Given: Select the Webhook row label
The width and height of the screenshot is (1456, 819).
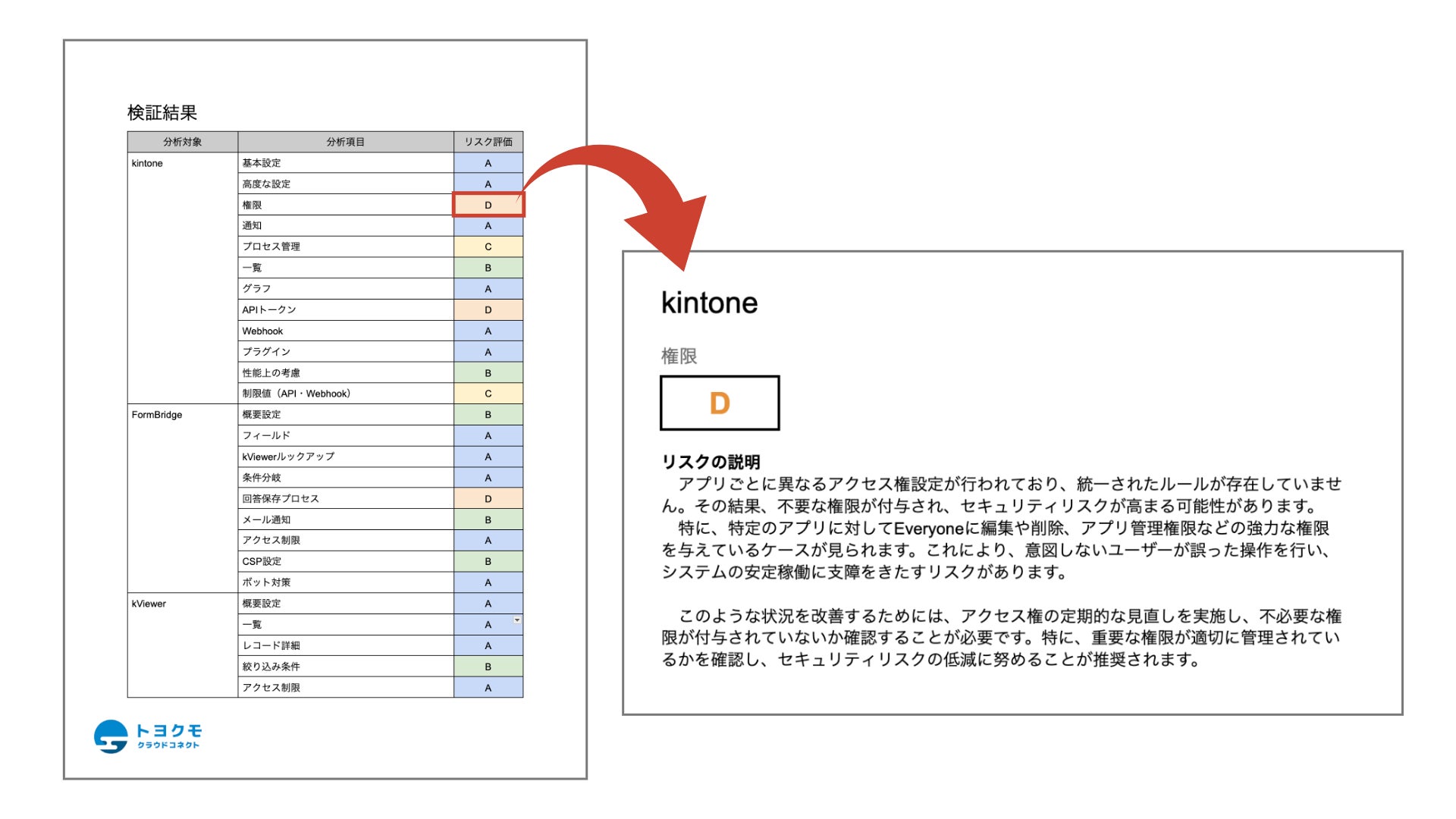Looking at the screenshot, I should pos(262,331).
